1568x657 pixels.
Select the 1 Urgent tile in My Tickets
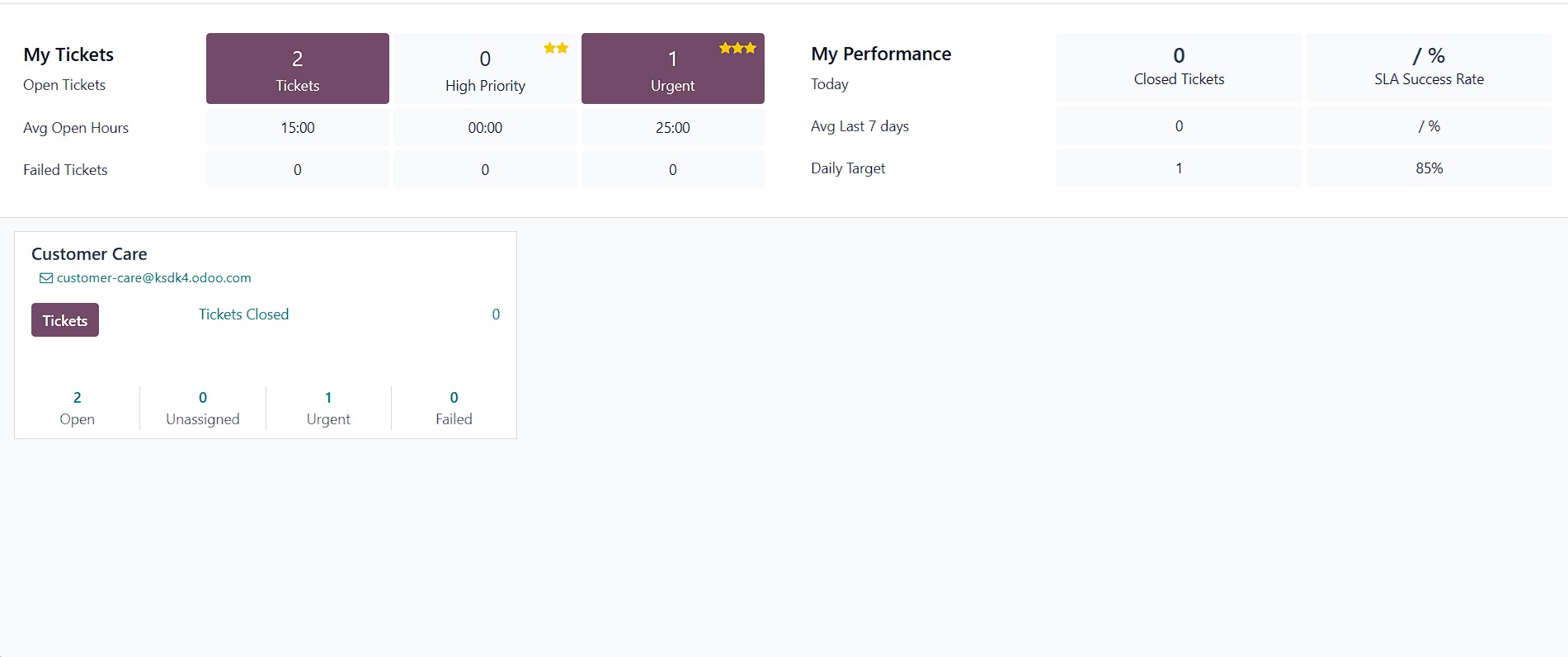tap(672, 69)
